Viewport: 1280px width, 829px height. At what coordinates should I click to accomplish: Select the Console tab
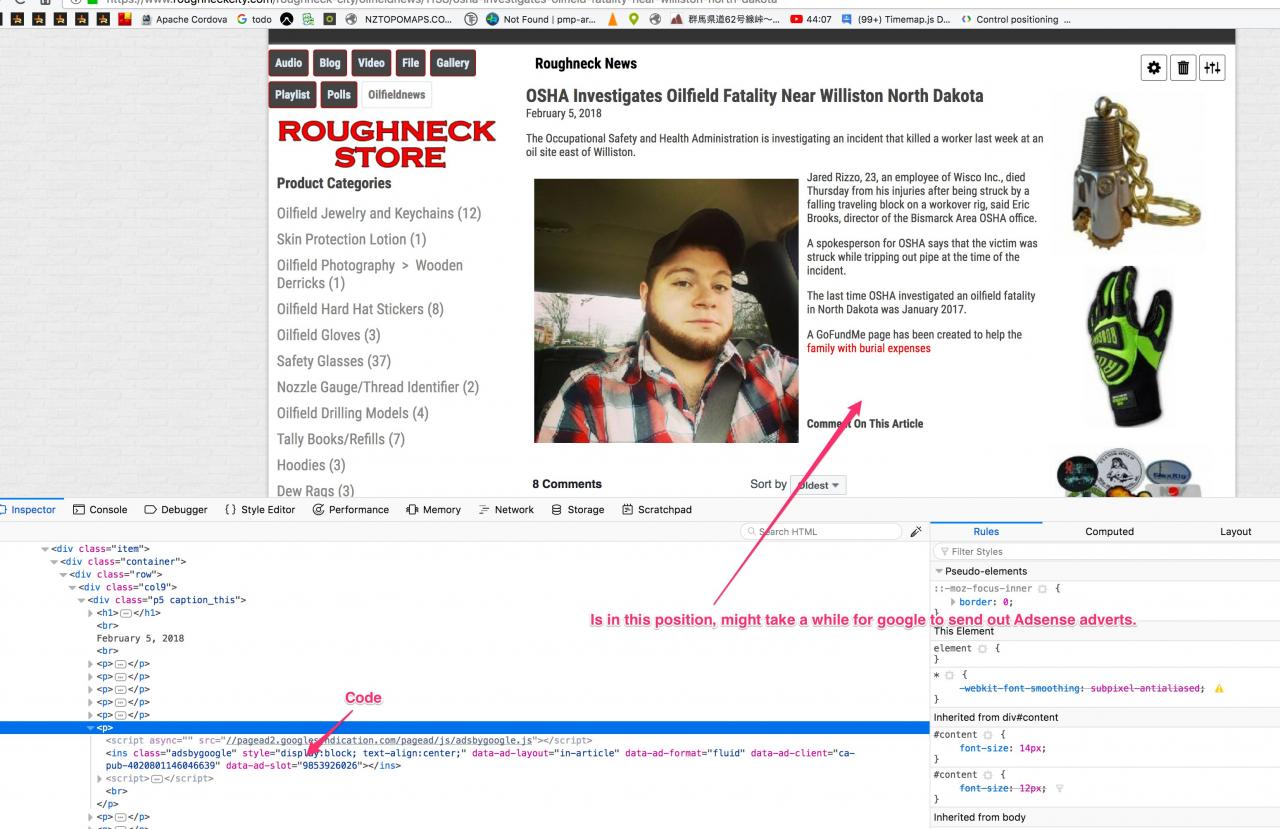coord(100,509)
